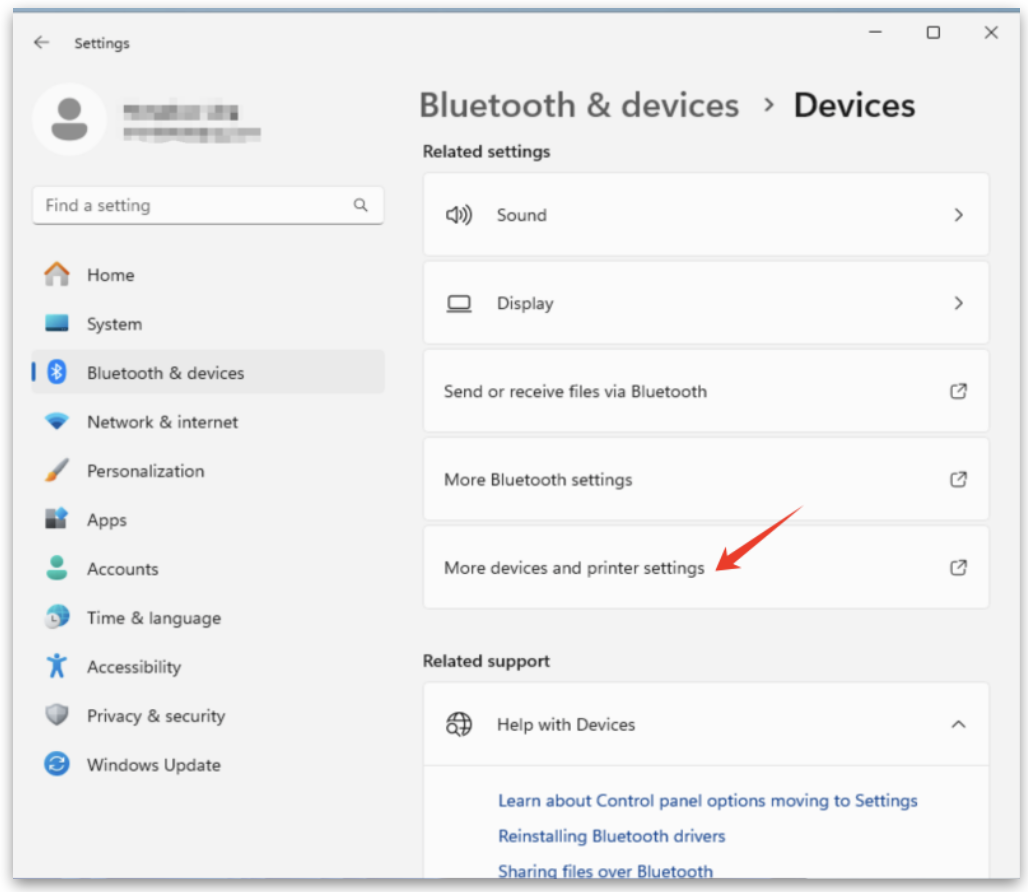Screen dimensions: 1028x892
Task: Click the Network & internet Wi-Fi icon
Action: click(x=57, y=422)
